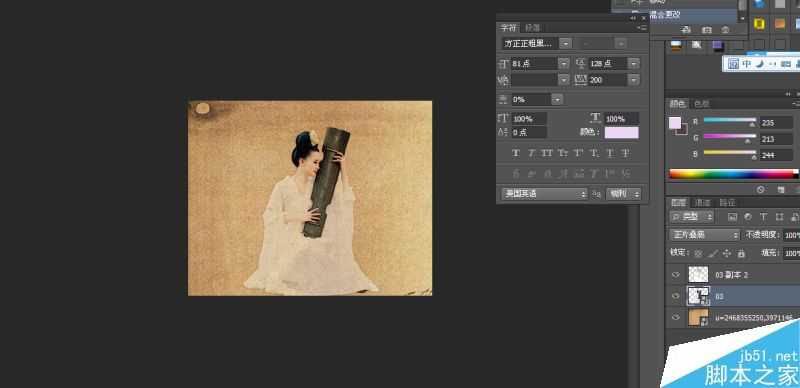Image resolution: width=800 pixels, height=388 pixels.
Task: Open the 0% tsume scale dropdown
Action: pos(557,100)
